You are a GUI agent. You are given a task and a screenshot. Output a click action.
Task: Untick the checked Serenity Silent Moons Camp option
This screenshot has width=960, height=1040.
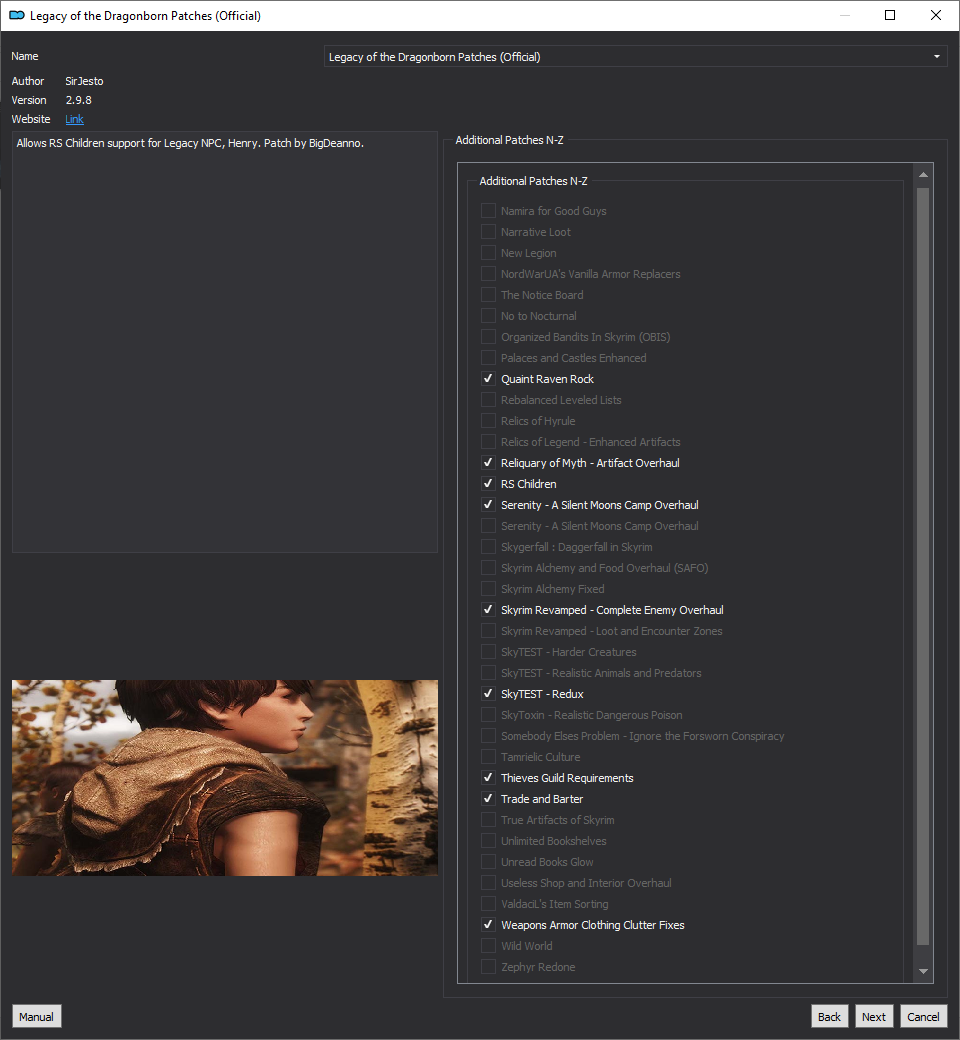point(488,505)
